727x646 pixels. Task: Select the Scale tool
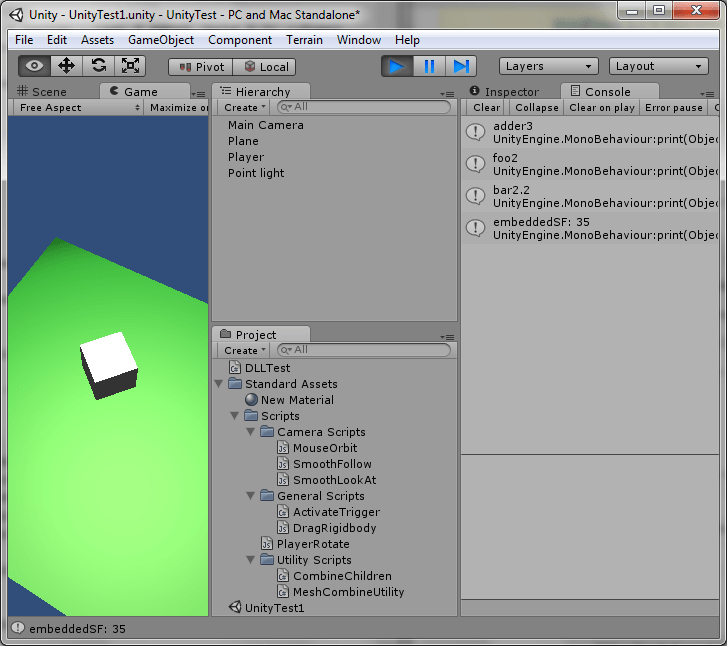pyautogui.click(x=130, y=66)
